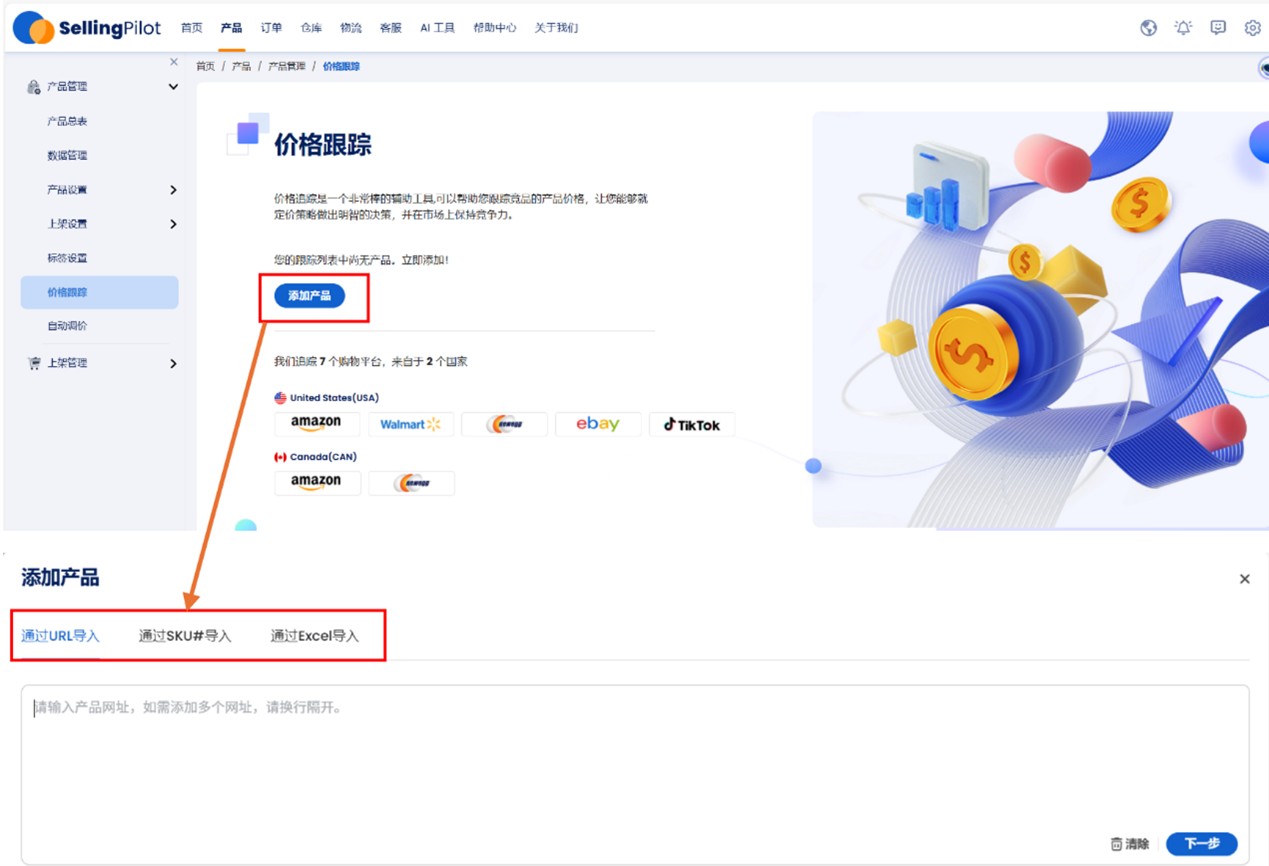Select 价格跟踪 in sidebar
Image resolution: width=1269 pixels, height=866 pixels.
(99, 293)
